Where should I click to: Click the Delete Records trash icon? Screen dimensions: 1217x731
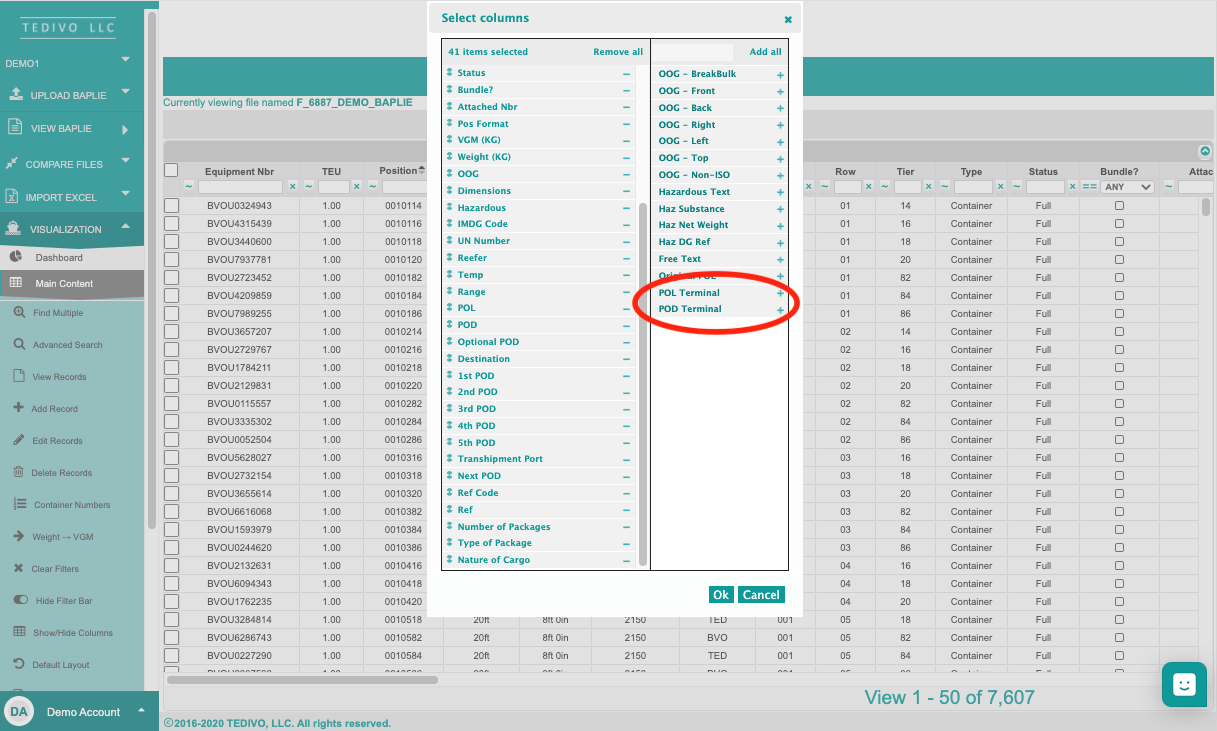tap(19, 473)
